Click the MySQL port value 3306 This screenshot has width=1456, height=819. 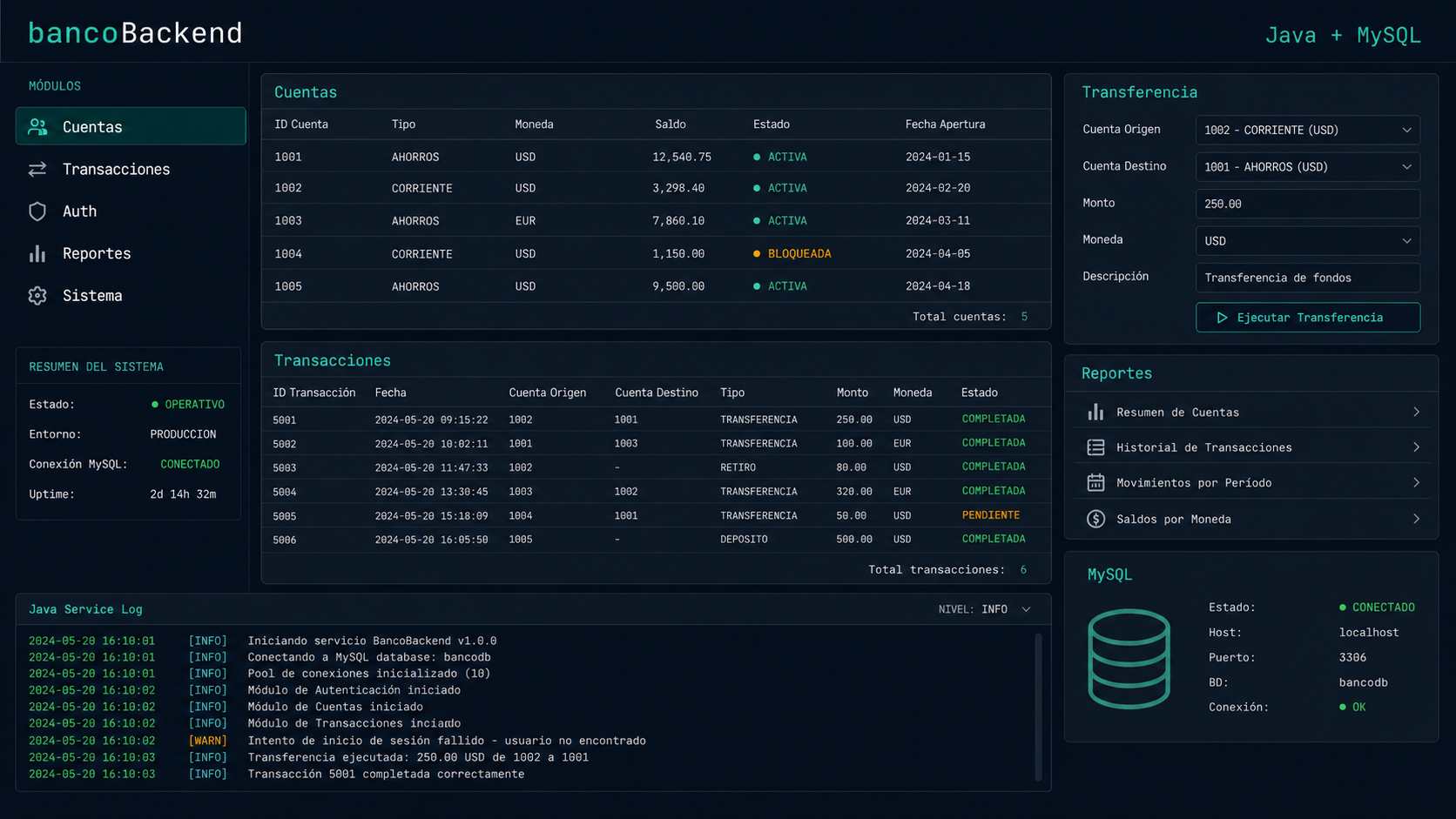[x=1352, y=657]
